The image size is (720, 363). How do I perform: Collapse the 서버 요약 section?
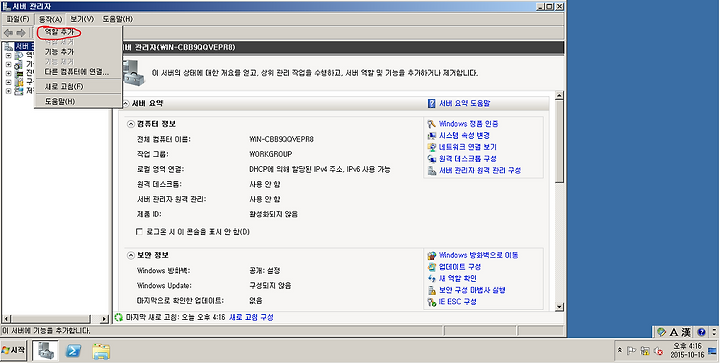pyautogui.click(x=126, y=103)
